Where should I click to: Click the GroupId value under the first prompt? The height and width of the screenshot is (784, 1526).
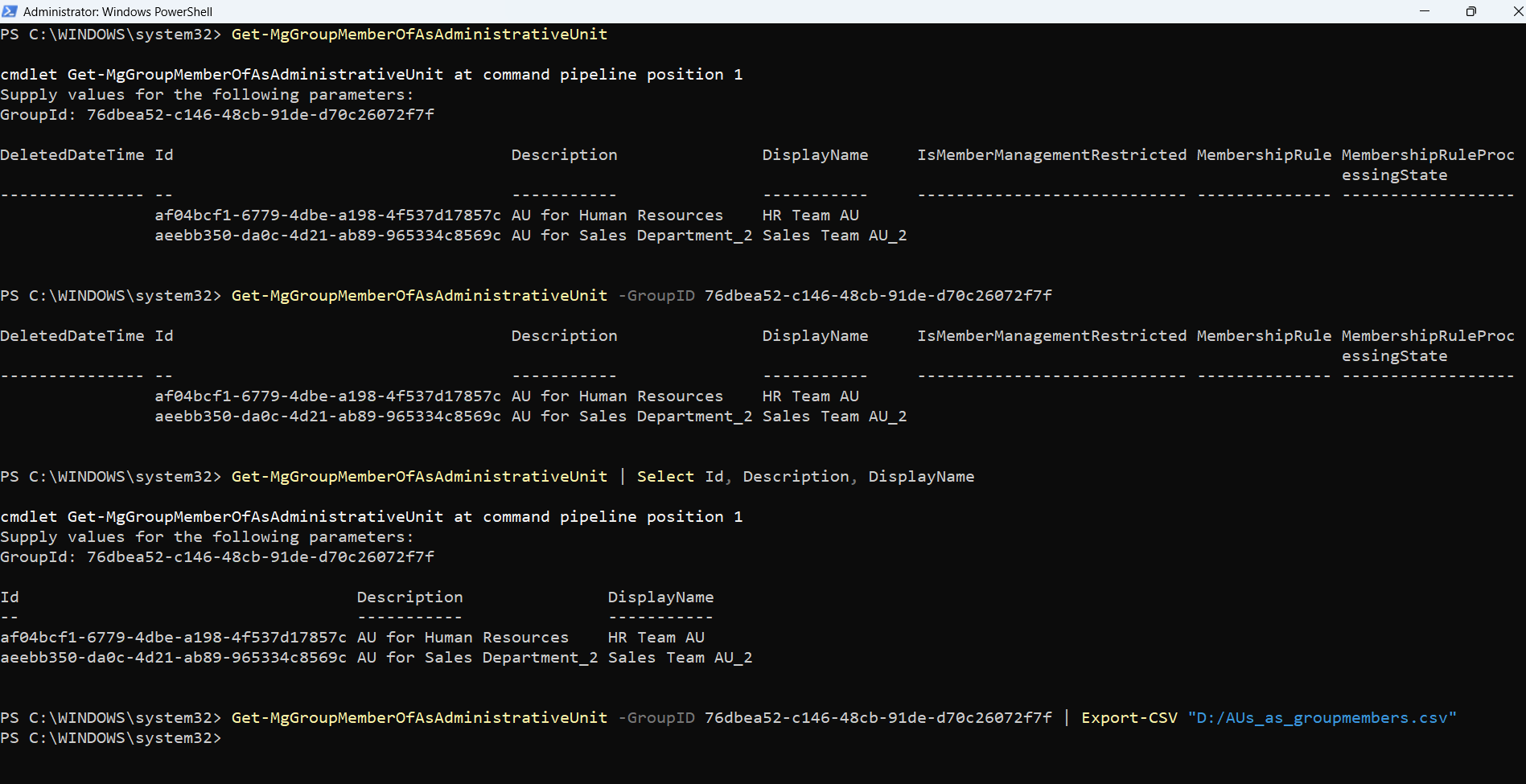260,115
